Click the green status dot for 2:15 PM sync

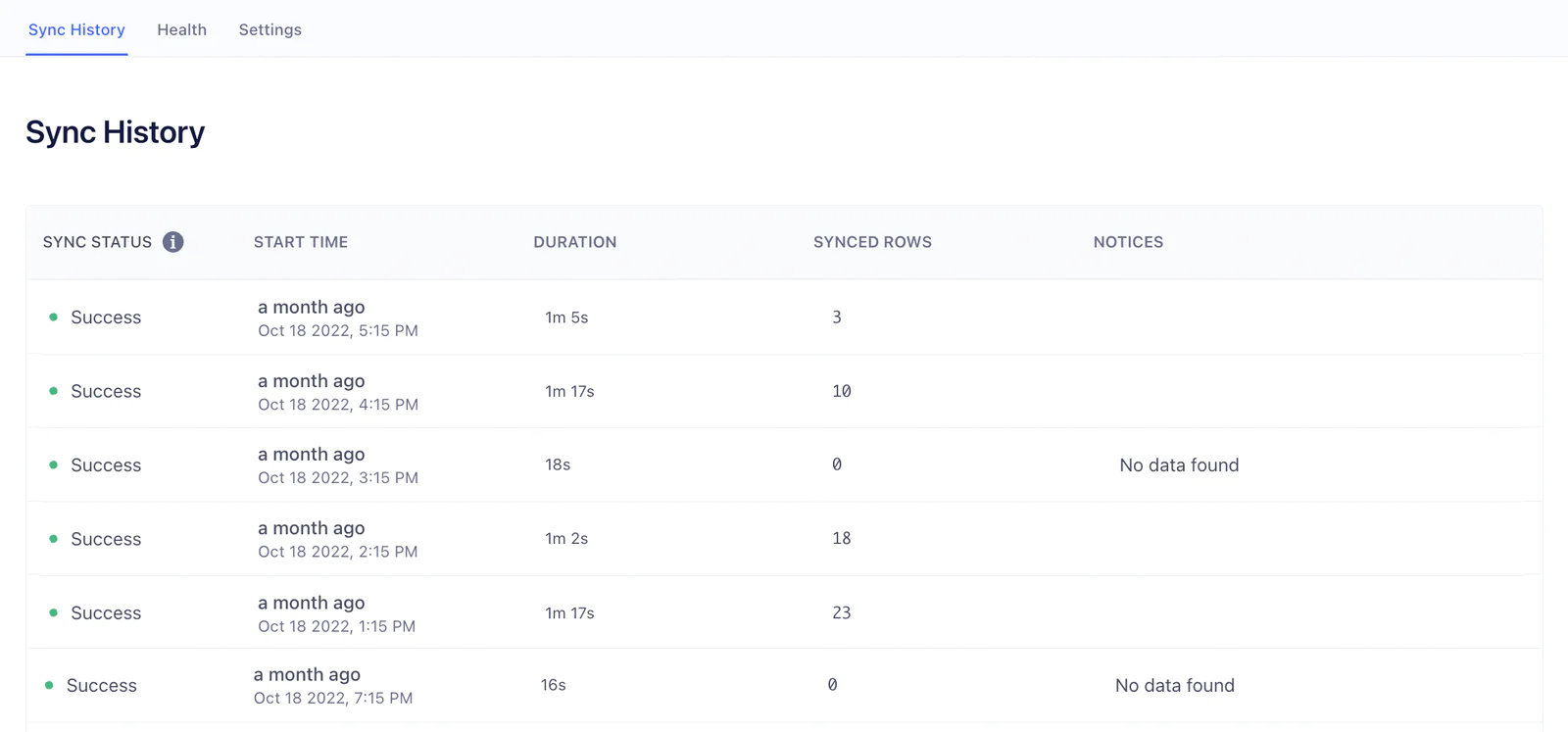point(53,539)
